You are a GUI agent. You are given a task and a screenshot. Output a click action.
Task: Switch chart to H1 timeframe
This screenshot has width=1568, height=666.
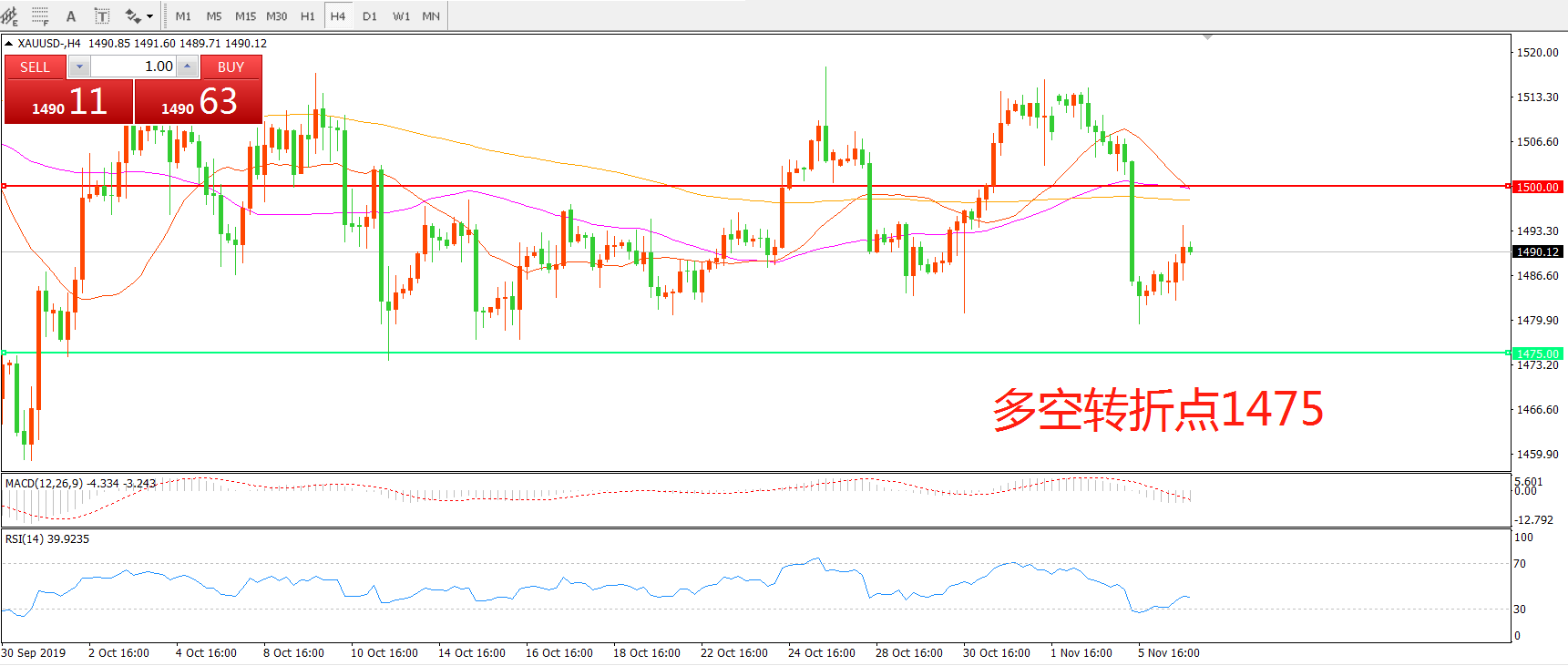tap(308, 16)
